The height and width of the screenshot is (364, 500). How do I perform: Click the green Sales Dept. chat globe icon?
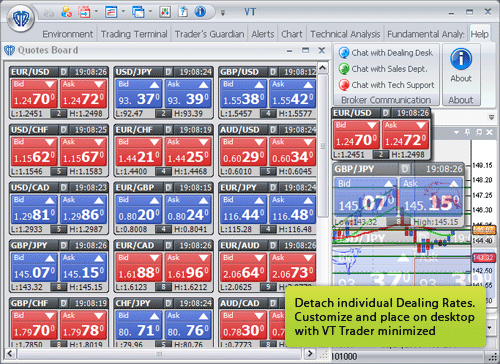click(344, 69)
